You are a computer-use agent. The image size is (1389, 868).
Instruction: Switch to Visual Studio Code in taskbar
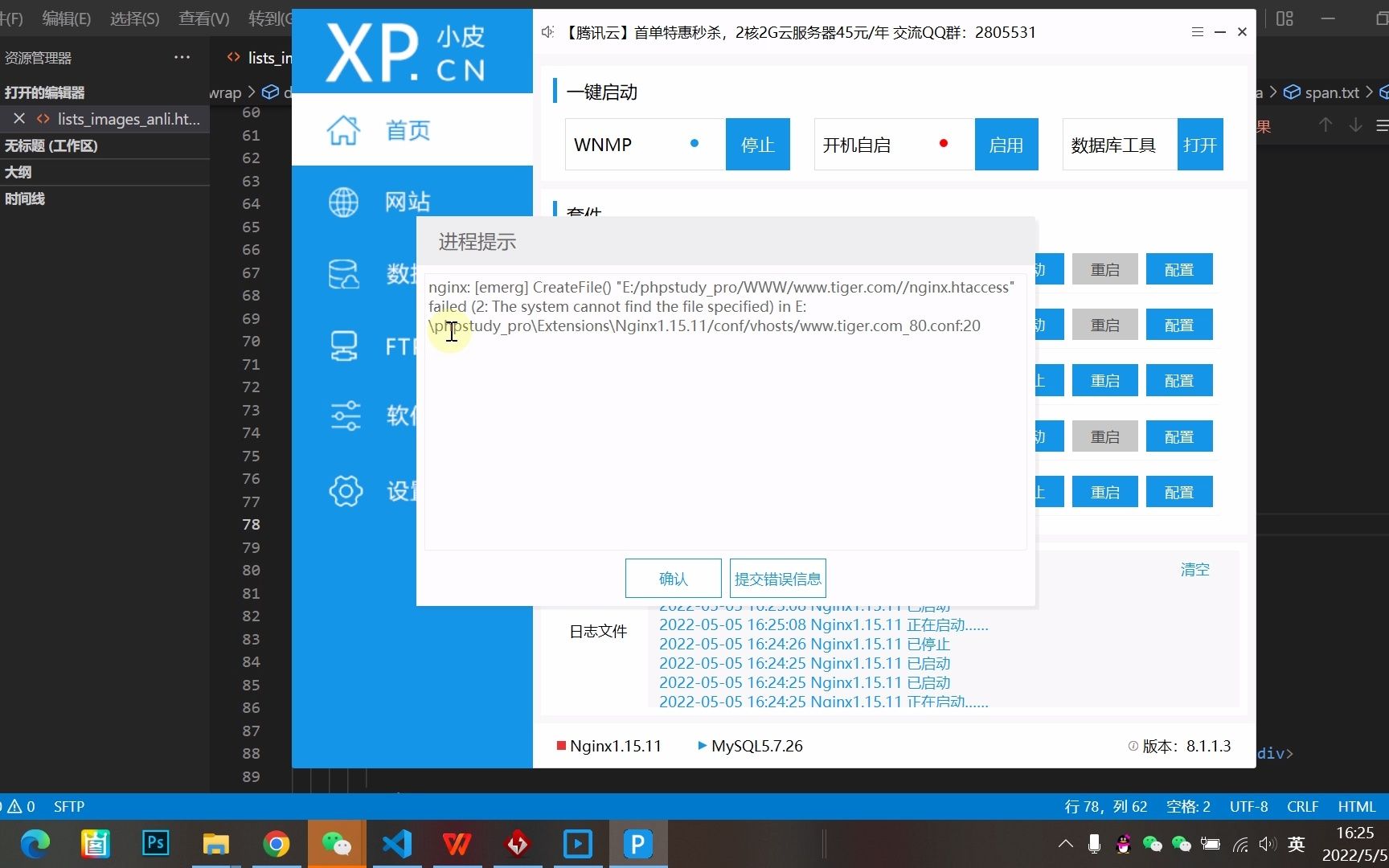pyautogui.click(x=396, y=844)
